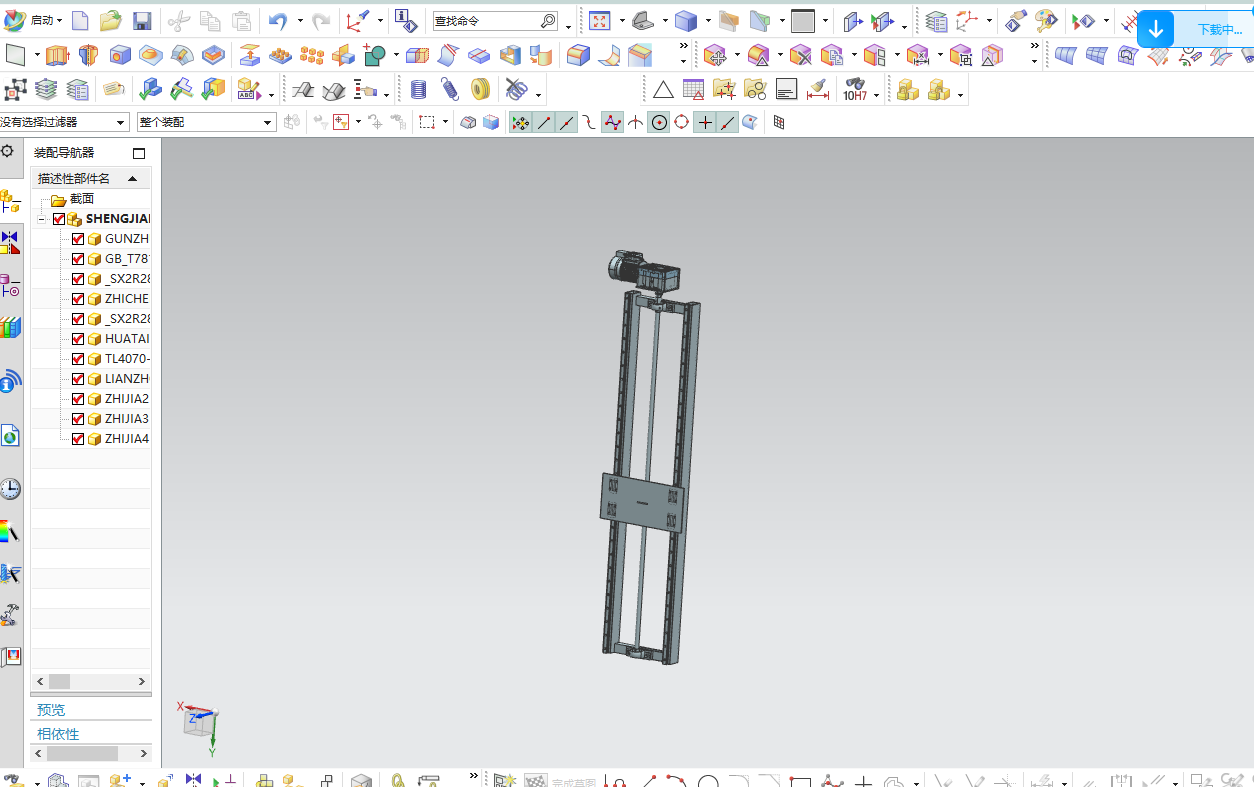Click the cylindrical compression spring icon

[419, 90]
